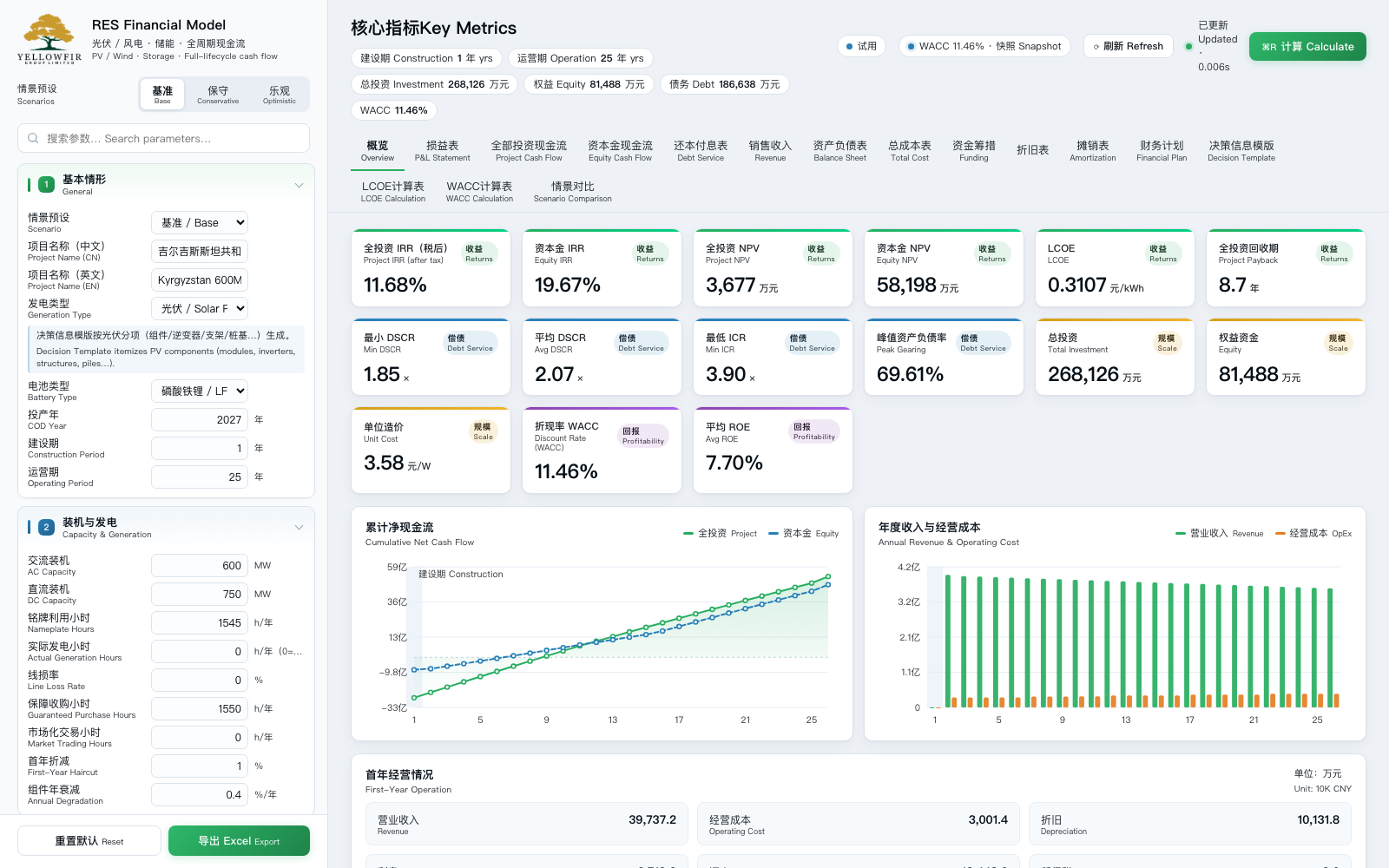
Task: Click the Refresh button
Action: [x=1129, y=47]
